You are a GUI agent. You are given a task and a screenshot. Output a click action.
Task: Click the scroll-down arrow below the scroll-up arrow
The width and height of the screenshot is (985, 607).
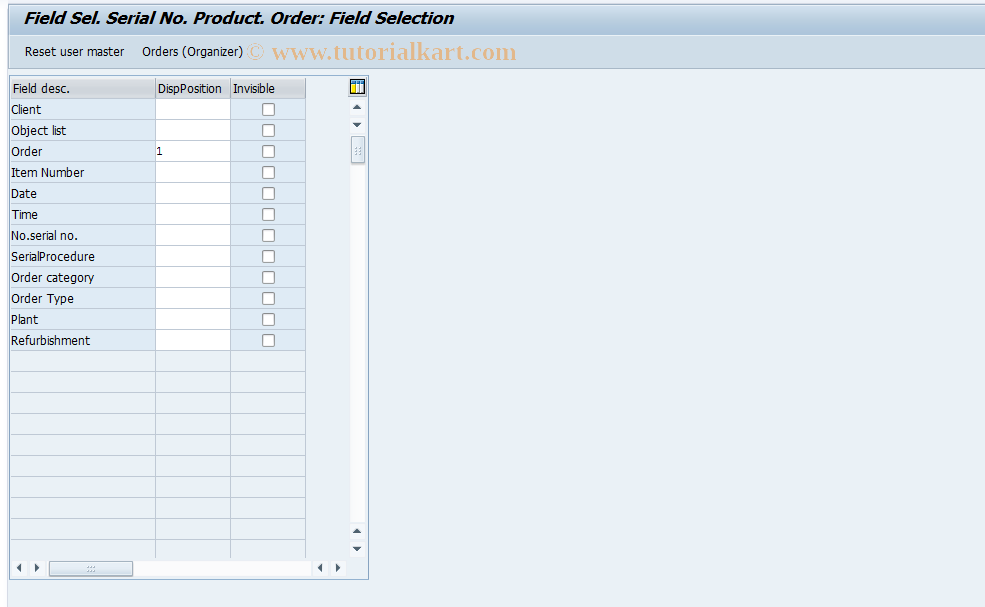[357, 125]
